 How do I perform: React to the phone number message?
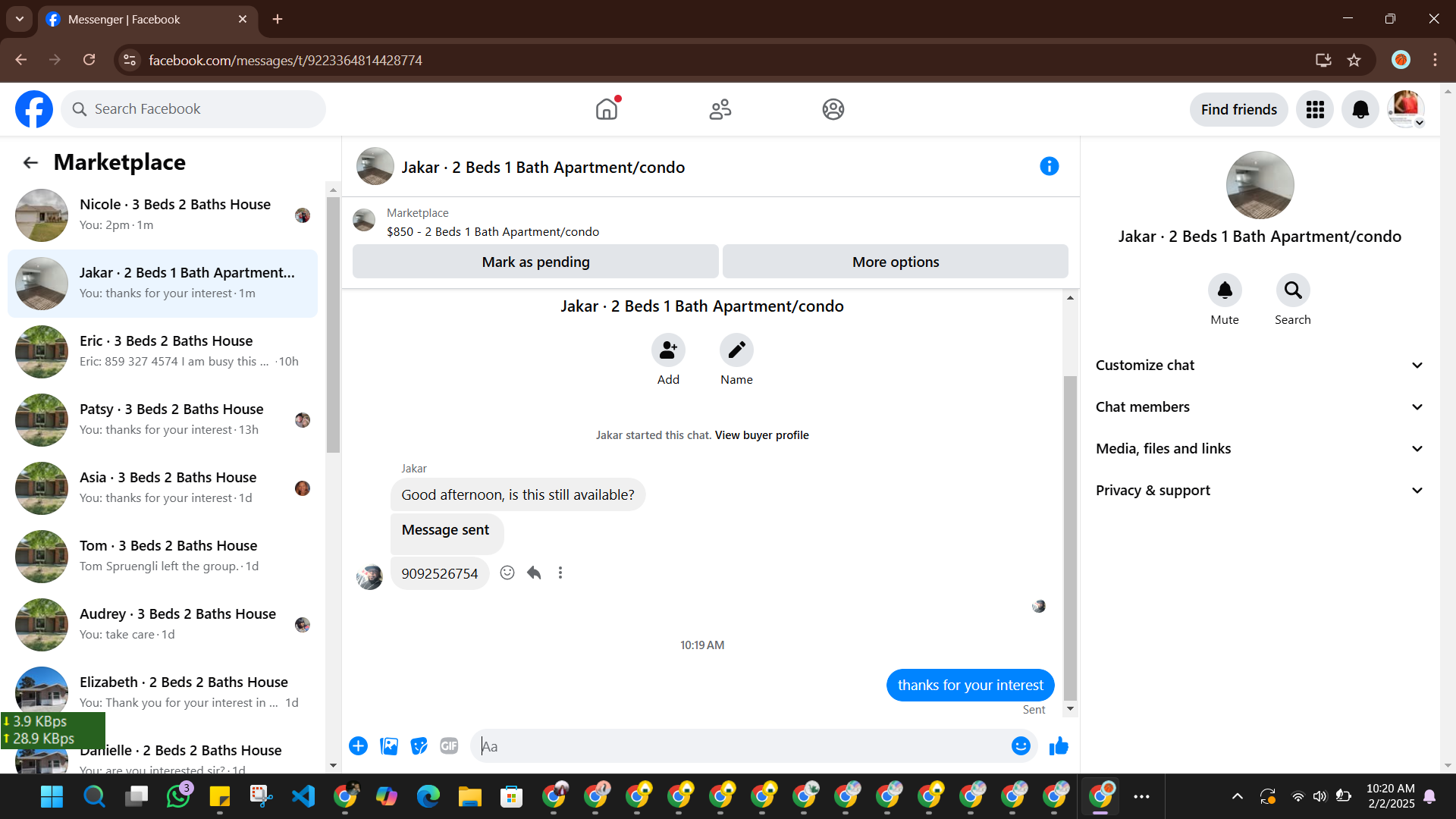[507, 573]
